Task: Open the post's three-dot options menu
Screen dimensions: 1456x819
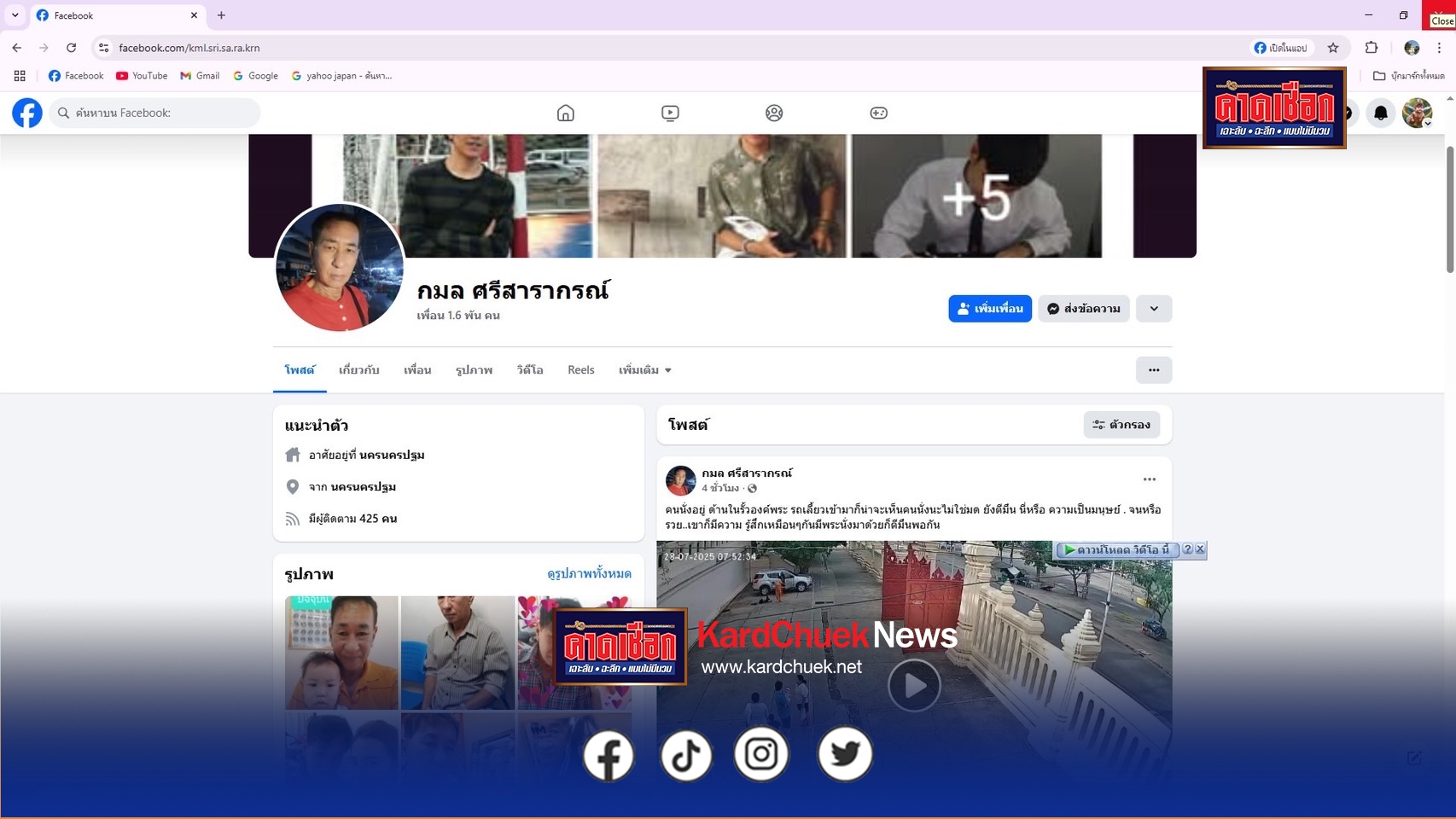Action: (1149, 479)
